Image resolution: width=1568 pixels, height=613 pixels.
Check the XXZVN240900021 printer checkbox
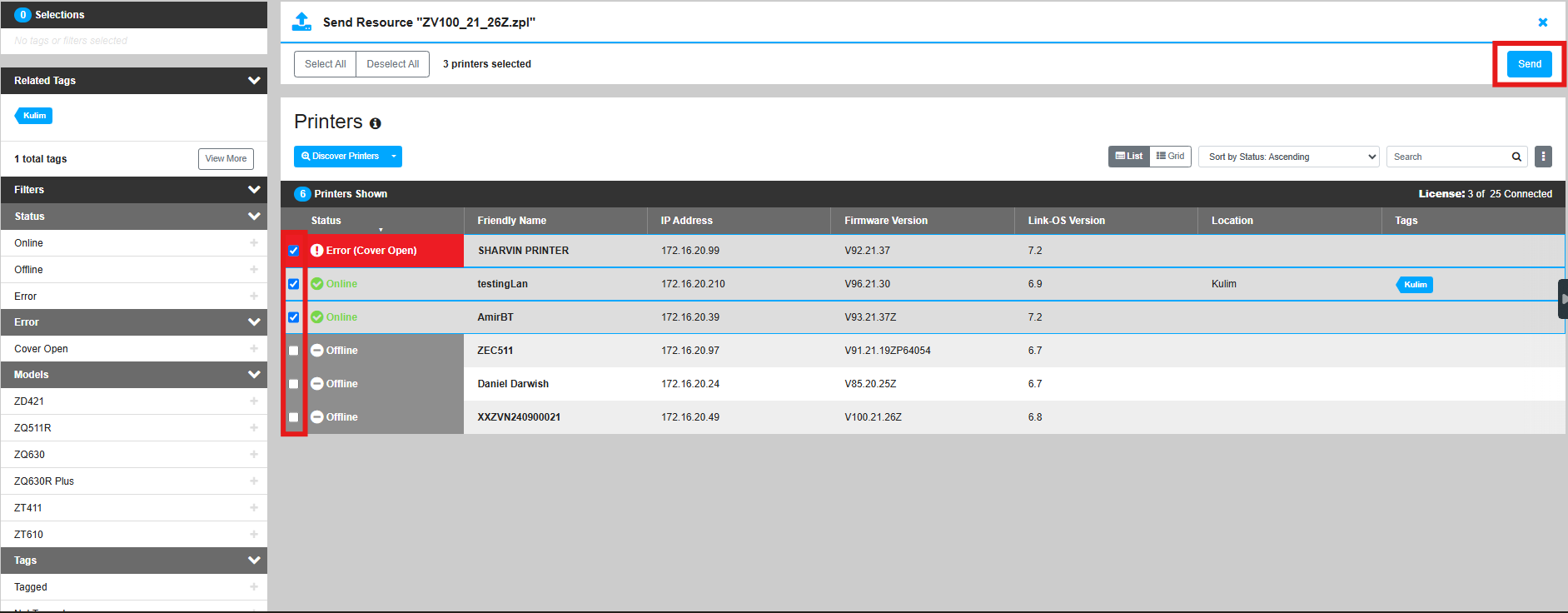(x=293, y=417)
